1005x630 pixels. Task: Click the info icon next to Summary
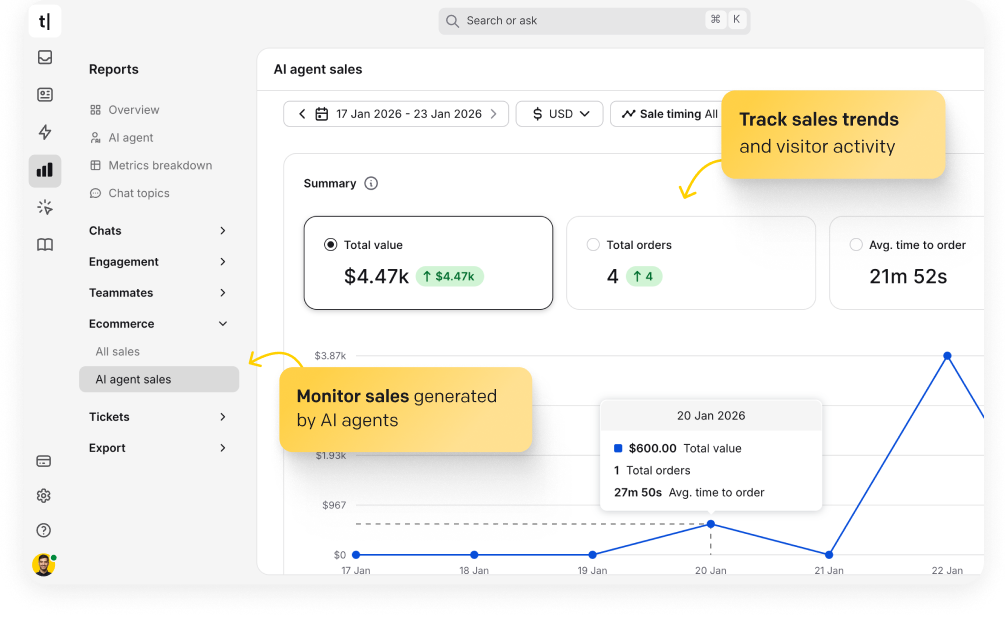371,183
